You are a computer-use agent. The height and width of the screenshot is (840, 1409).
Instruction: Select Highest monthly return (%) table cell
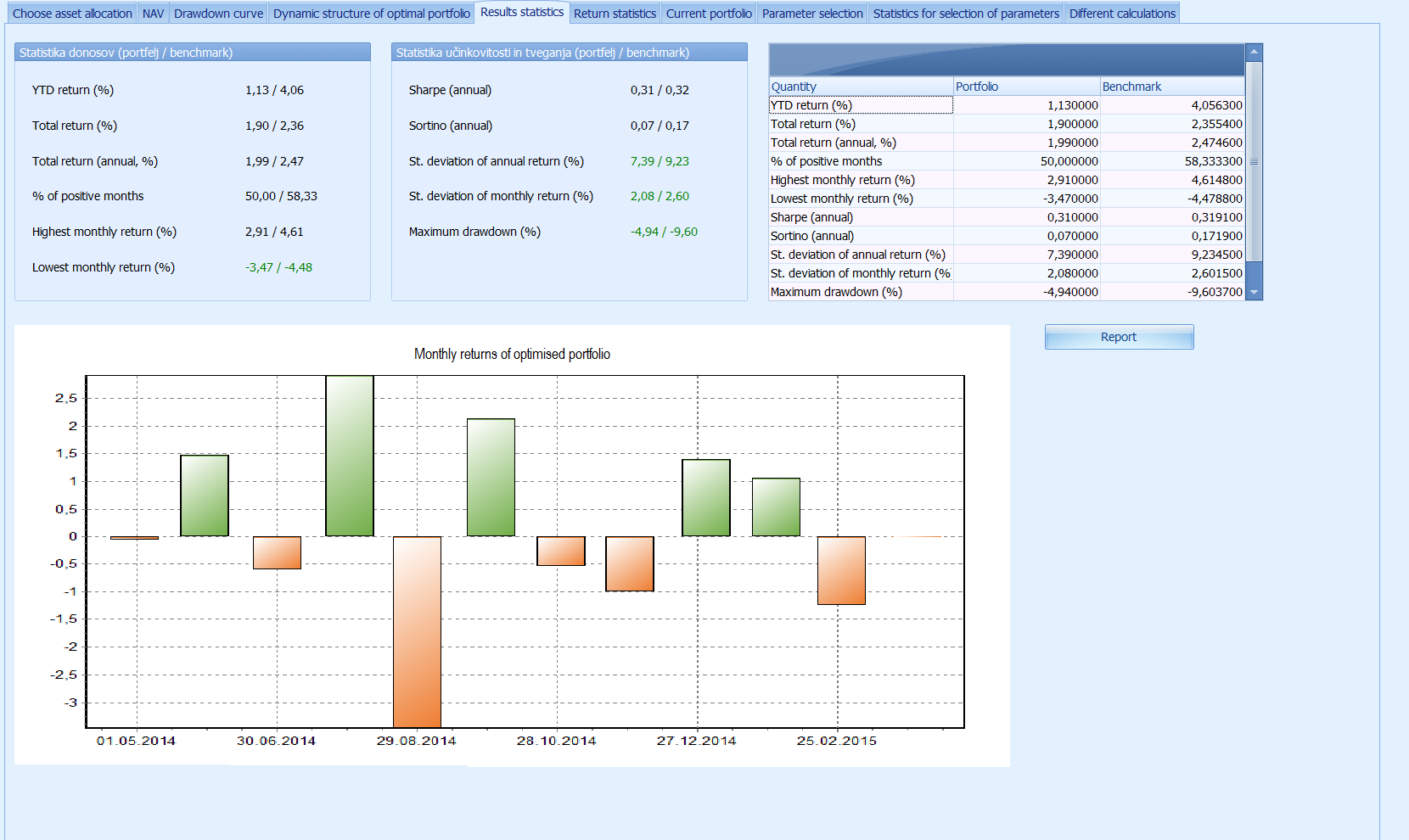861,180
